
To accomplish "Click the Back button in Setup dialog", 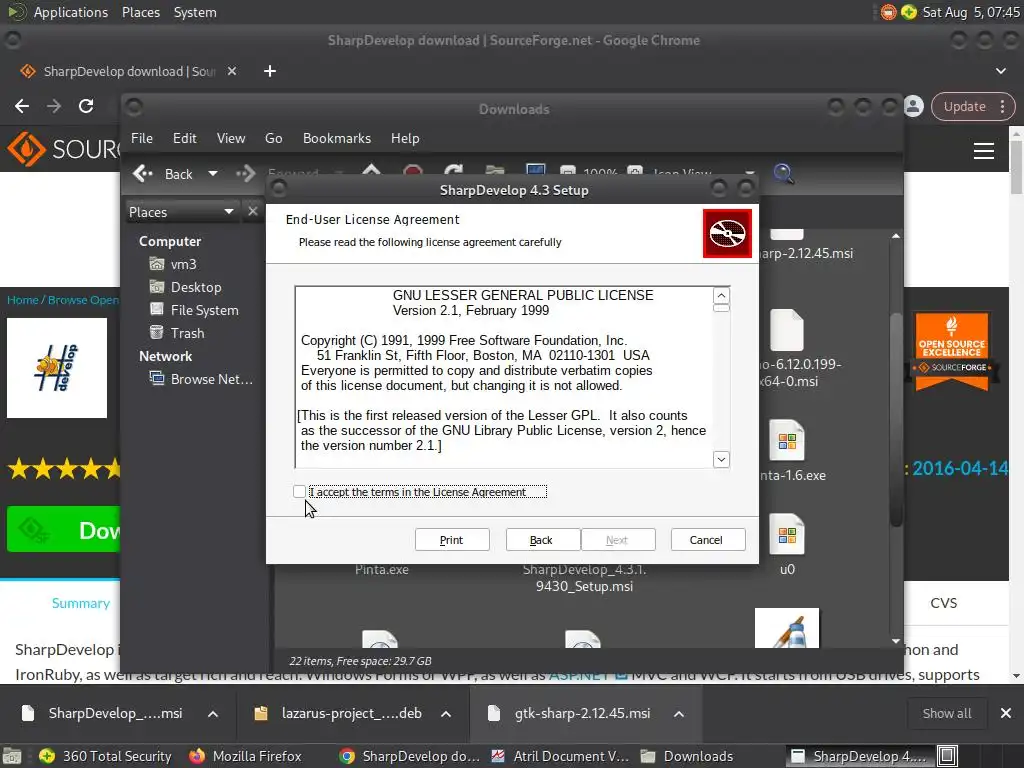I will click(541, 540).
